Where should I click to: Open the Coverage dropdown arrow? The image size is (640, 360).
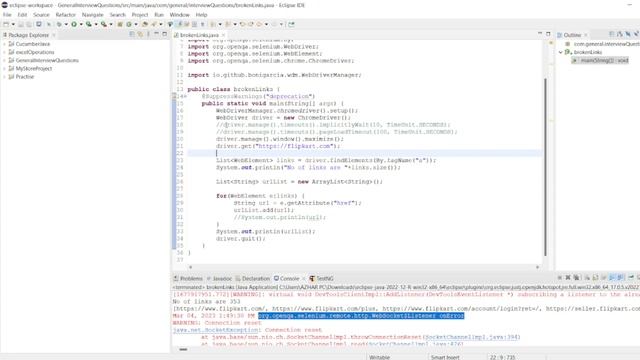point(96,24)
